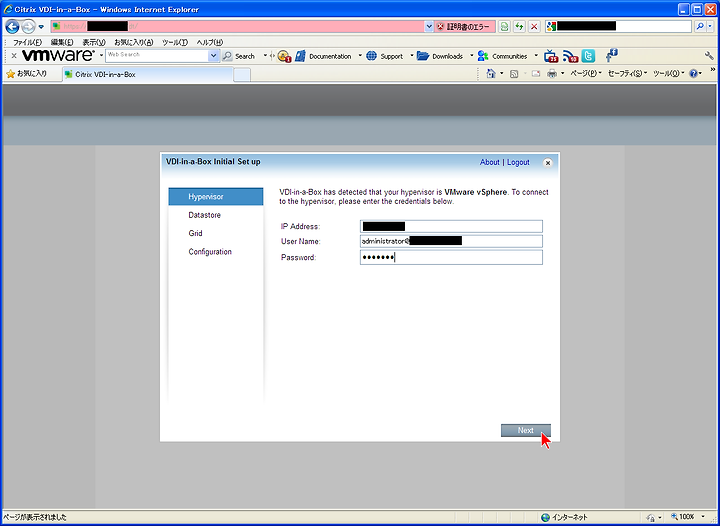This screenshot has height=526, width=720.
Task: Open the 編集(E) menu
Action: (62, 42)
